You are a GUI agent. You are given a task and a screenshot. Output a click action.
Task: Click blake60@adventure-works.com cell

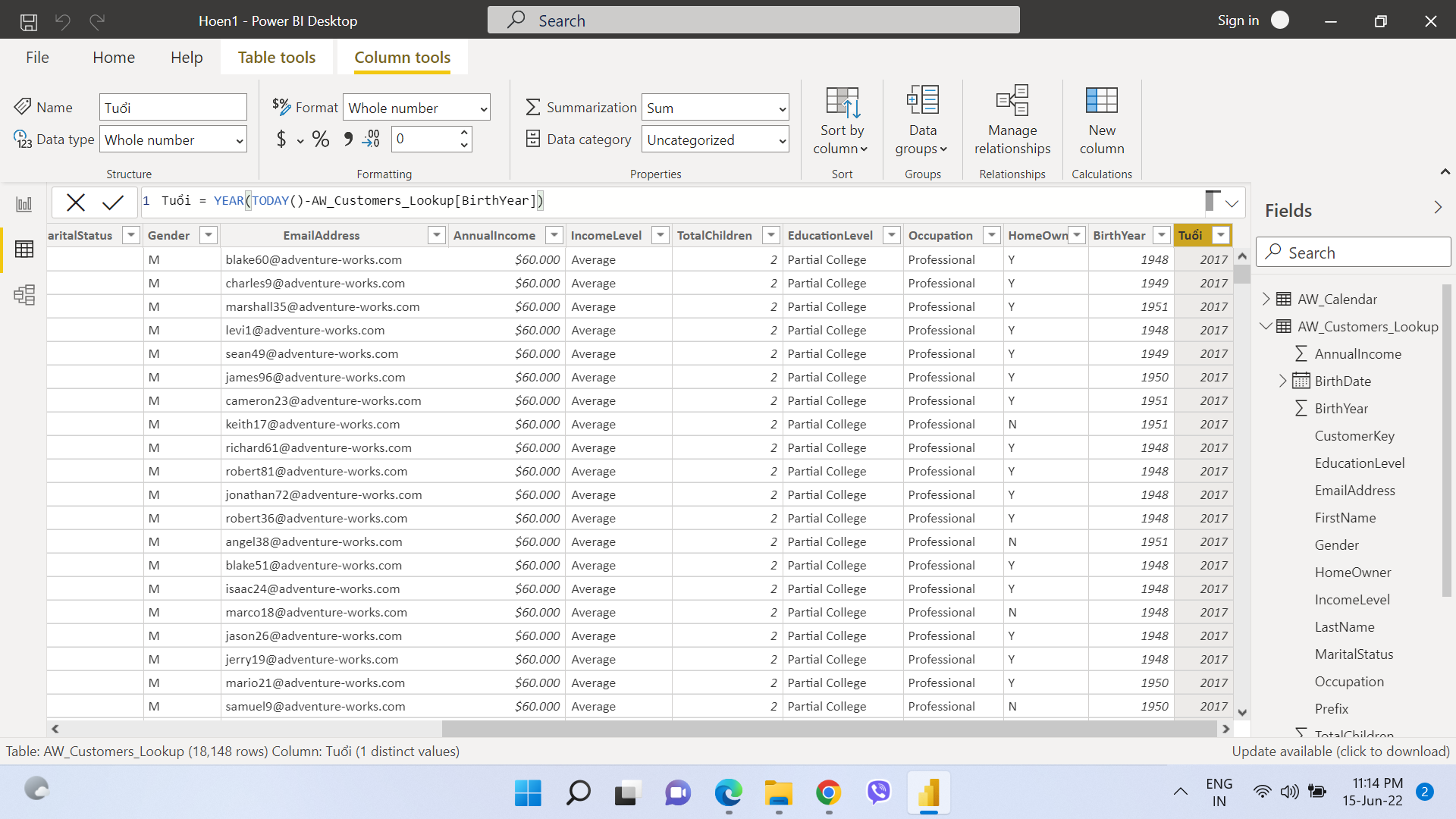pos(313,259)
